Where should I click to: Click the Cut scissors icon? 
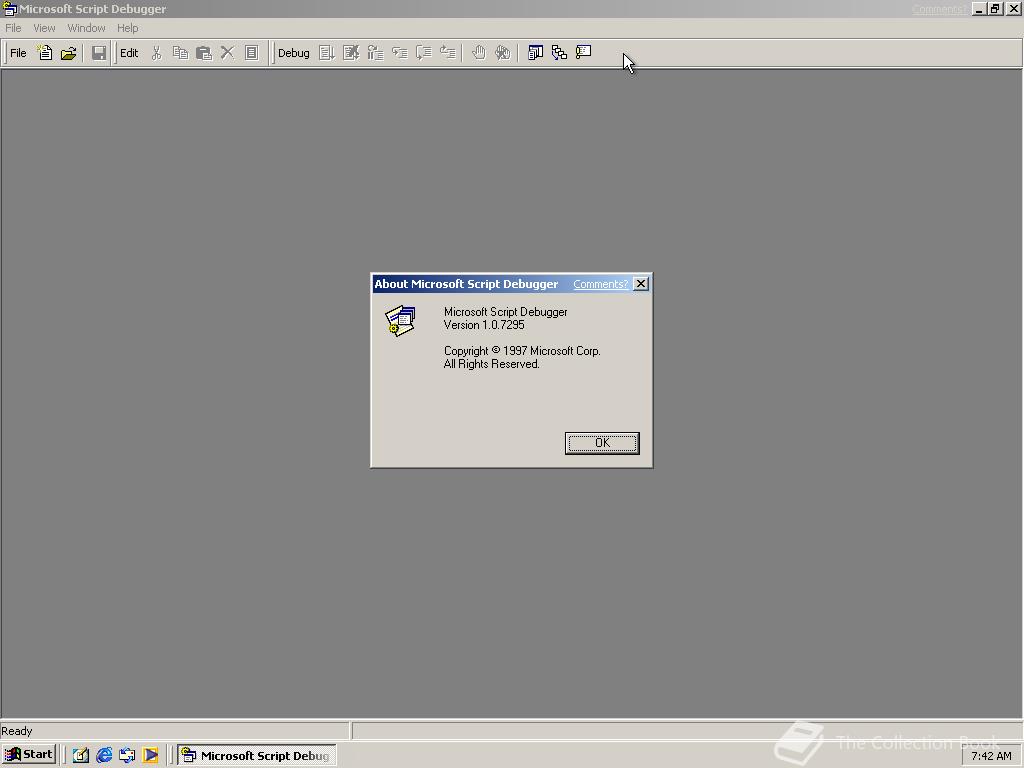pos(156,53)
